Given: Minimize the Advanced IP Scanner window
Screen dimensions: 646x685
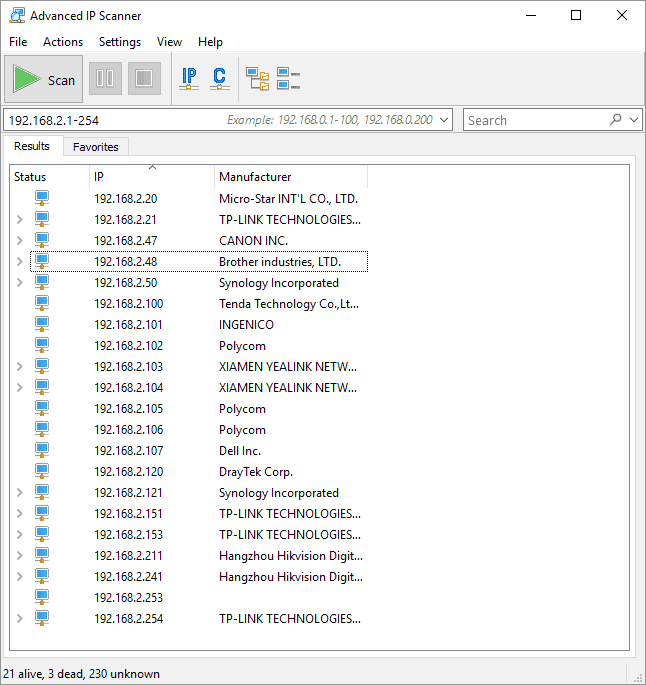Looking at the screenshot, I should 531,15.
